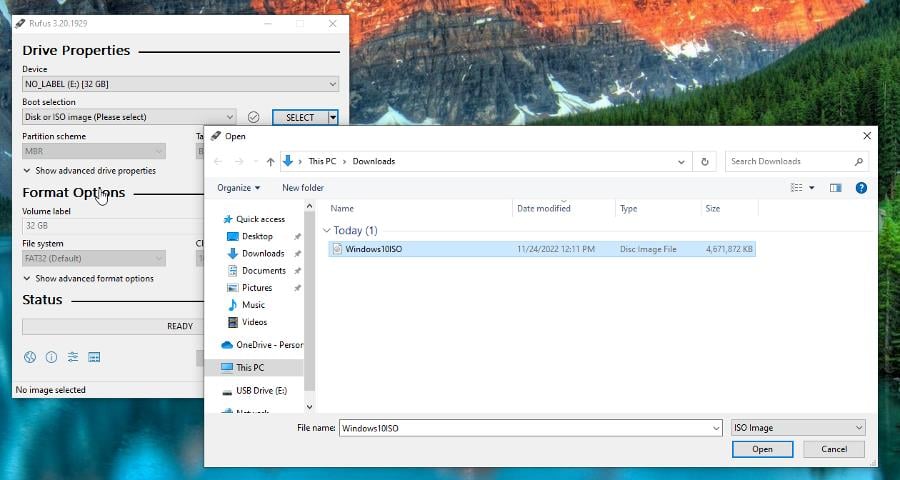Open Rufus log icon
Screen dimensions: 900x480
pos(94,357)
